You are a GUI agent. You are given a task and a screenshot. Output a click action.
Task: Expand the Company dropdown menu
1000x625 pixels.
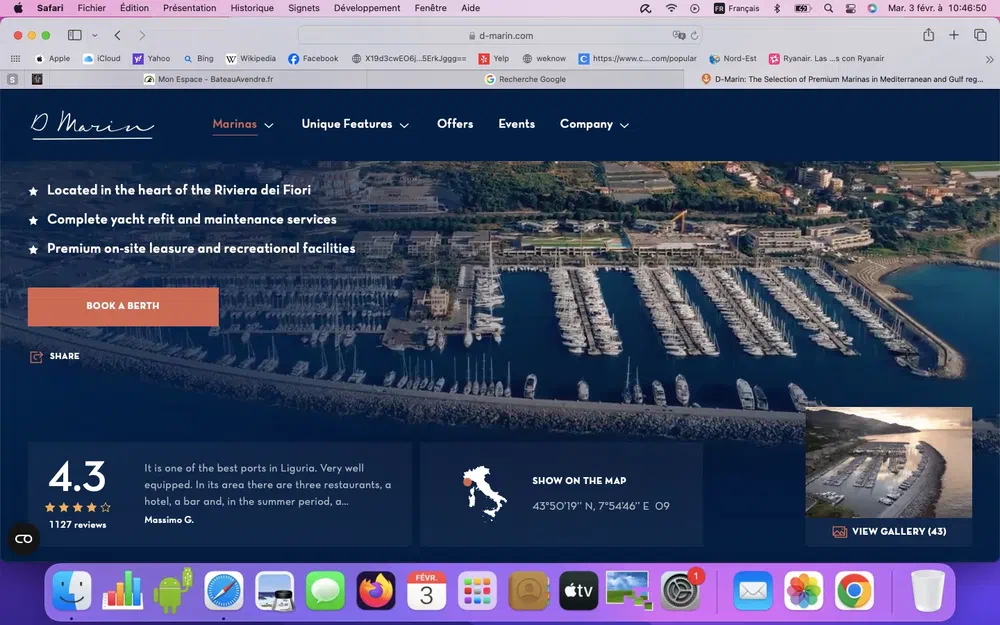[594, 125]
